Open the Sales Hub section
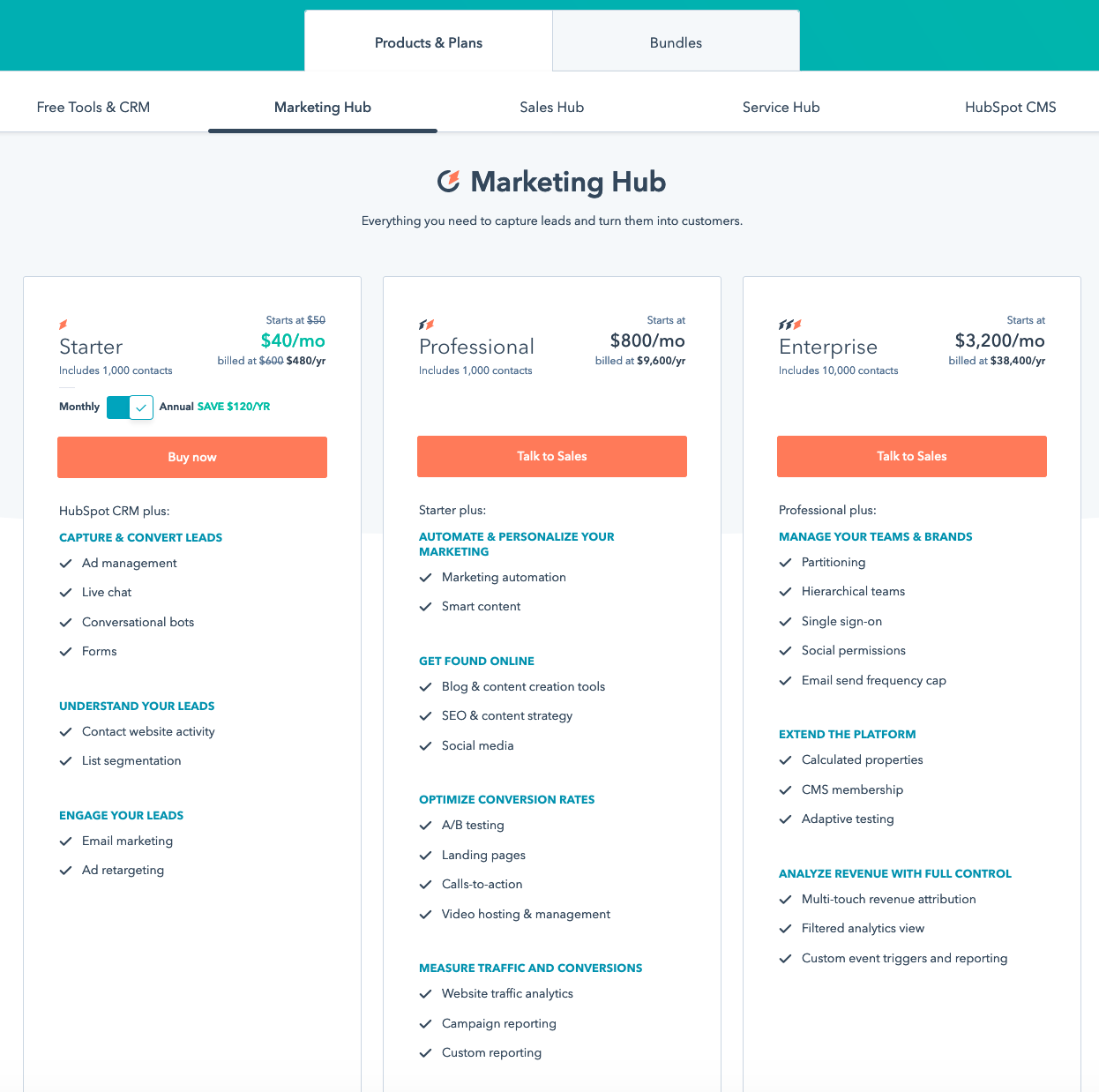This screenshot has height=1092, width=1099. [x=552, y=107]
